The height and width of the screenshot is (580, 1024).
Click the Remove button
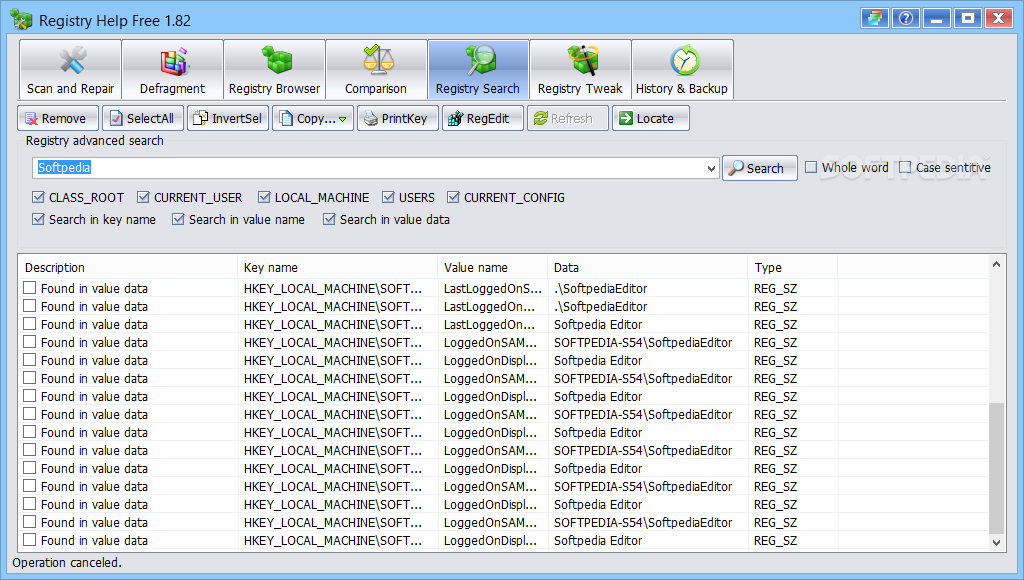[x=58, y=118]
